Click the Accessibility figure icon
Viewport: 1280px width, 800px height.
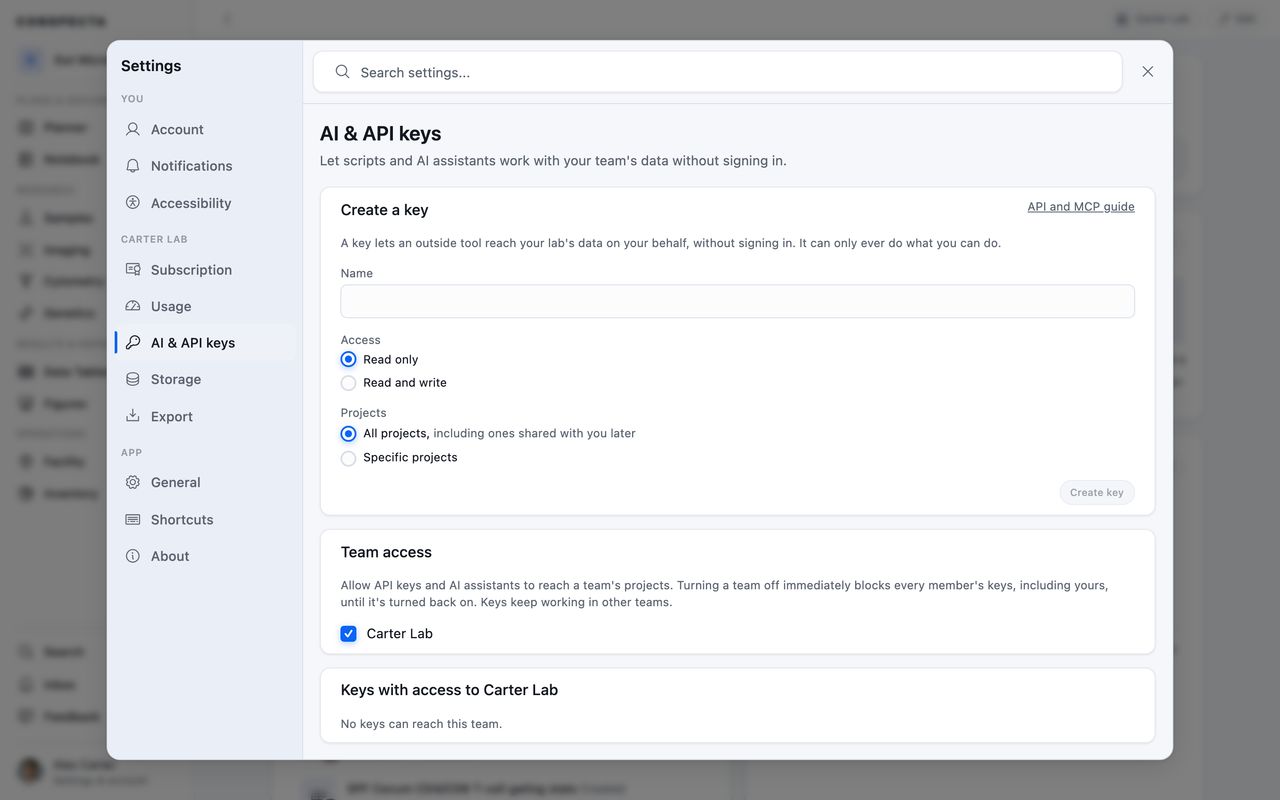click(133, 203)
